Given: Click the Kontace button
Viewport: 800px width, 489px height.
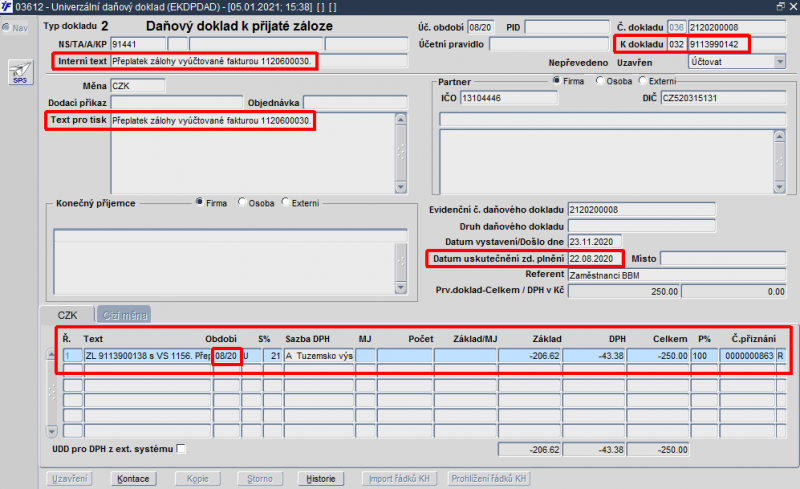Looking at the screenshot, I should 133,479.
